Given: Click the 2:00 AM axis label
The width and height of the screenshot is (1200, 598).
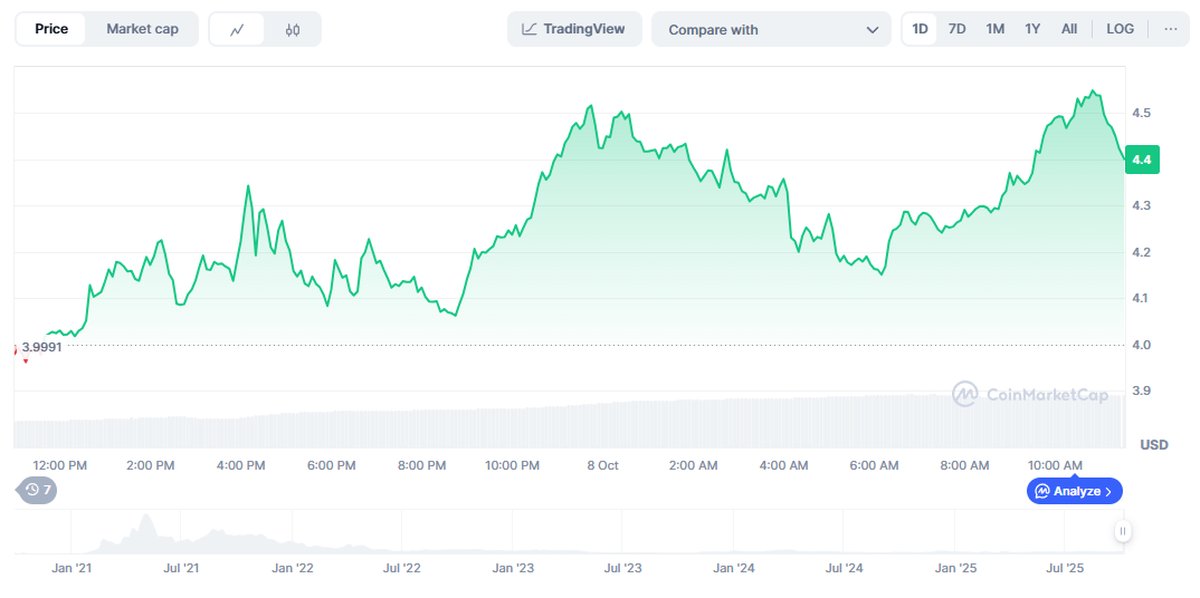Looking at the screenshot, I should click(693, 465).
